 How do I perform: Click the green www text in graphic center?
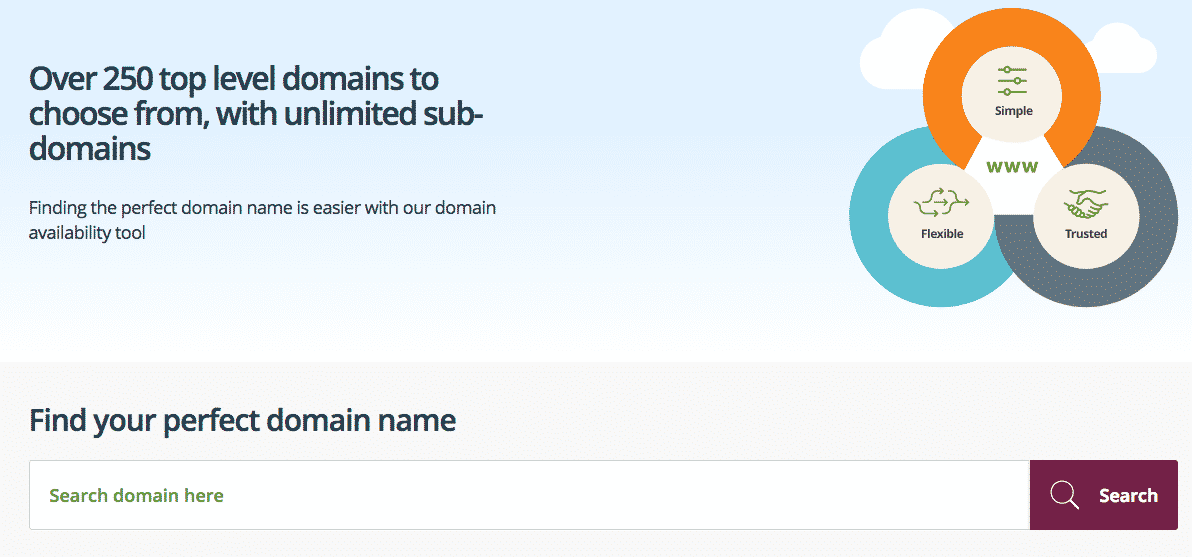(1012, 168)
